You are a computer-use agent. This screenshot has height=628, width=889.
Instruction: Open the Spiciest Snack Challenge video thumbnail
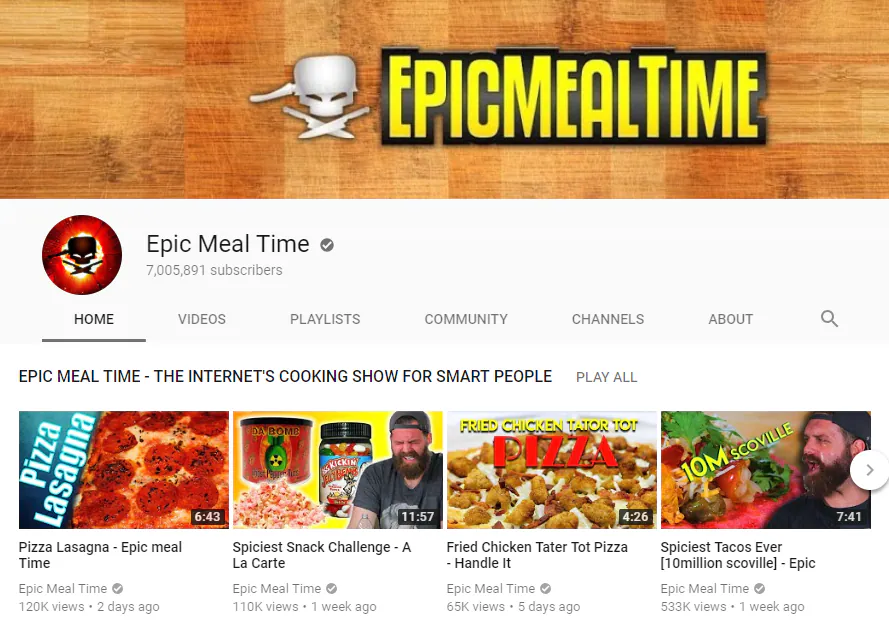coord(337,470)
